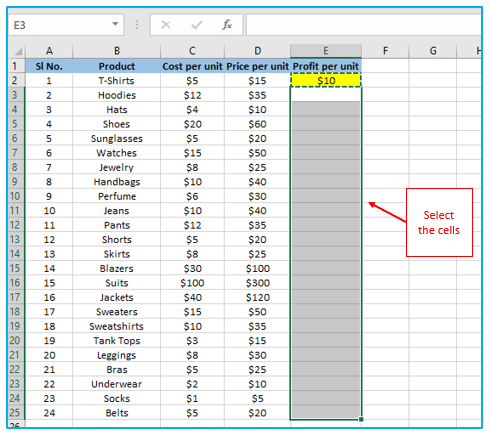The width and height of the screenshot is (490, 436).
Task: Select row 2 header
Action: click(17, 80)
